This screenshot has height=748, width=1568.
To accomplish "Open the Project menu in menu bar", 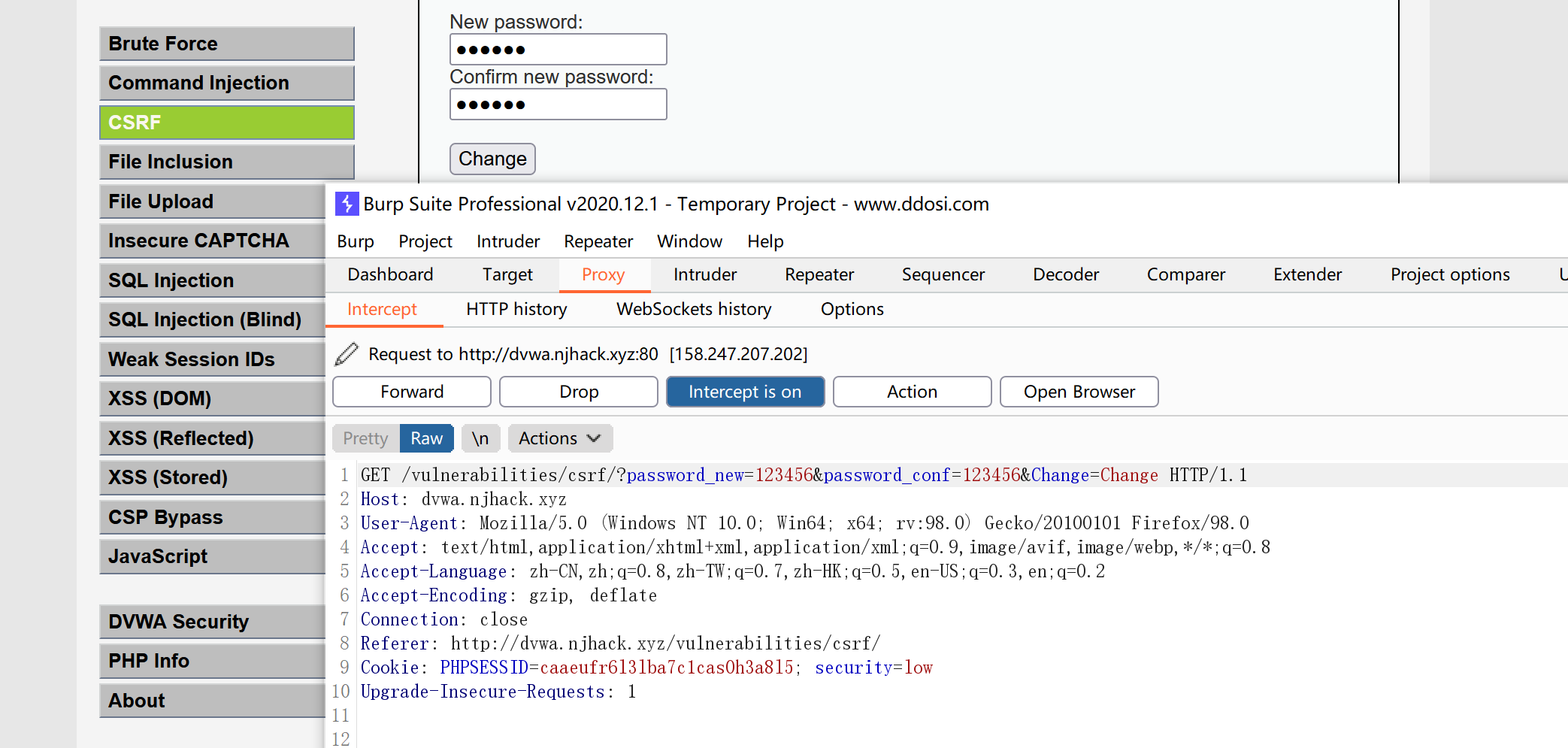I will tap(425, 241).
